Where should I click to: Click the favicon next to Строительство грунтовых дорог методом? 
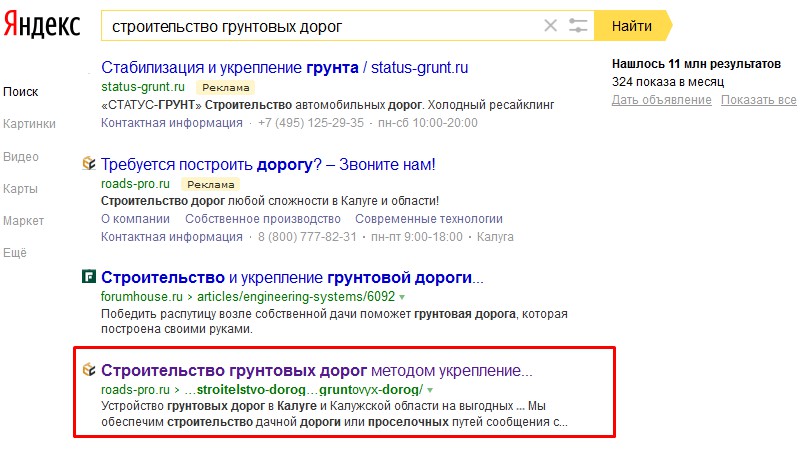pyautogui.click(x=89, y=369)
